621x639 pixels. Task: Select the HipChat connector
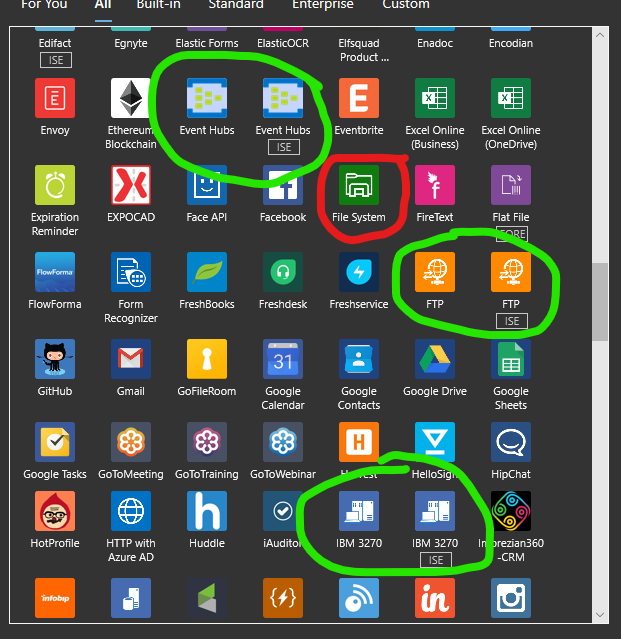(511, 442)
